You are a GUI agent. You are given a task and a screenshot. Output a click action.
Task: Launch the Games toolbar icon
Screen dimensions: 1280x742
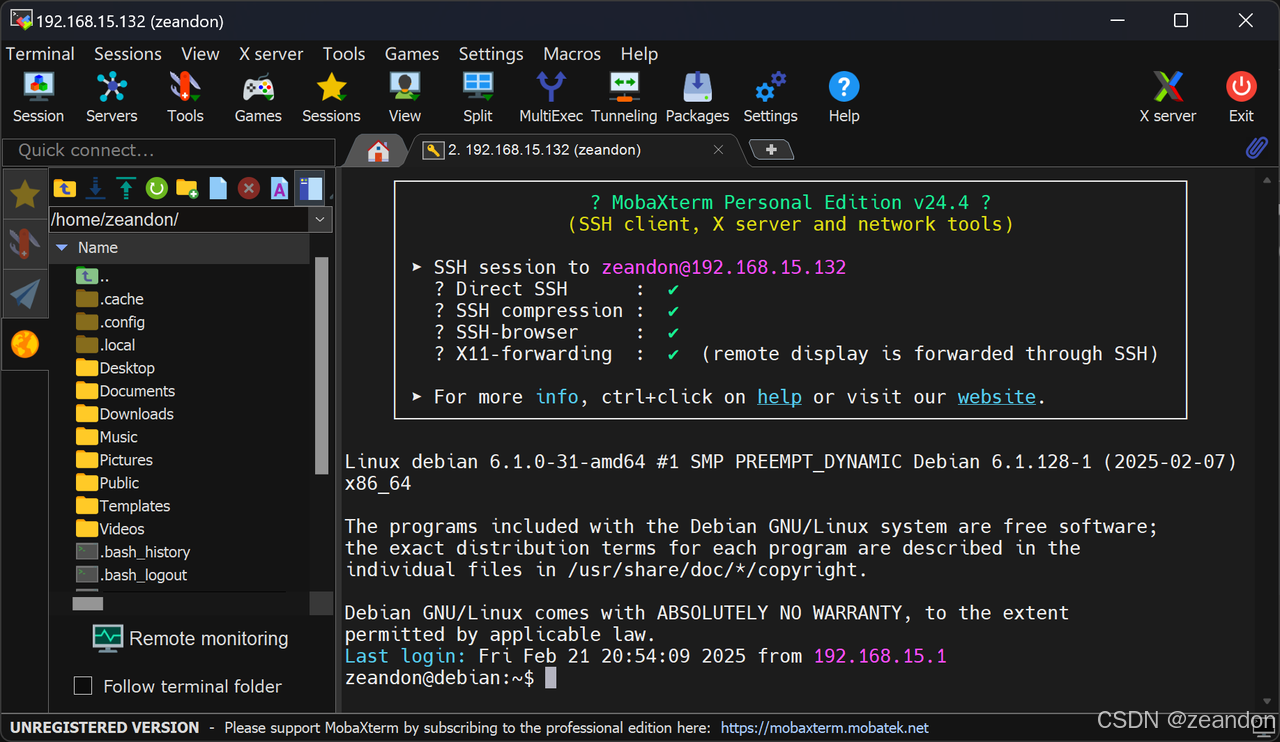[x=258, y=97]
